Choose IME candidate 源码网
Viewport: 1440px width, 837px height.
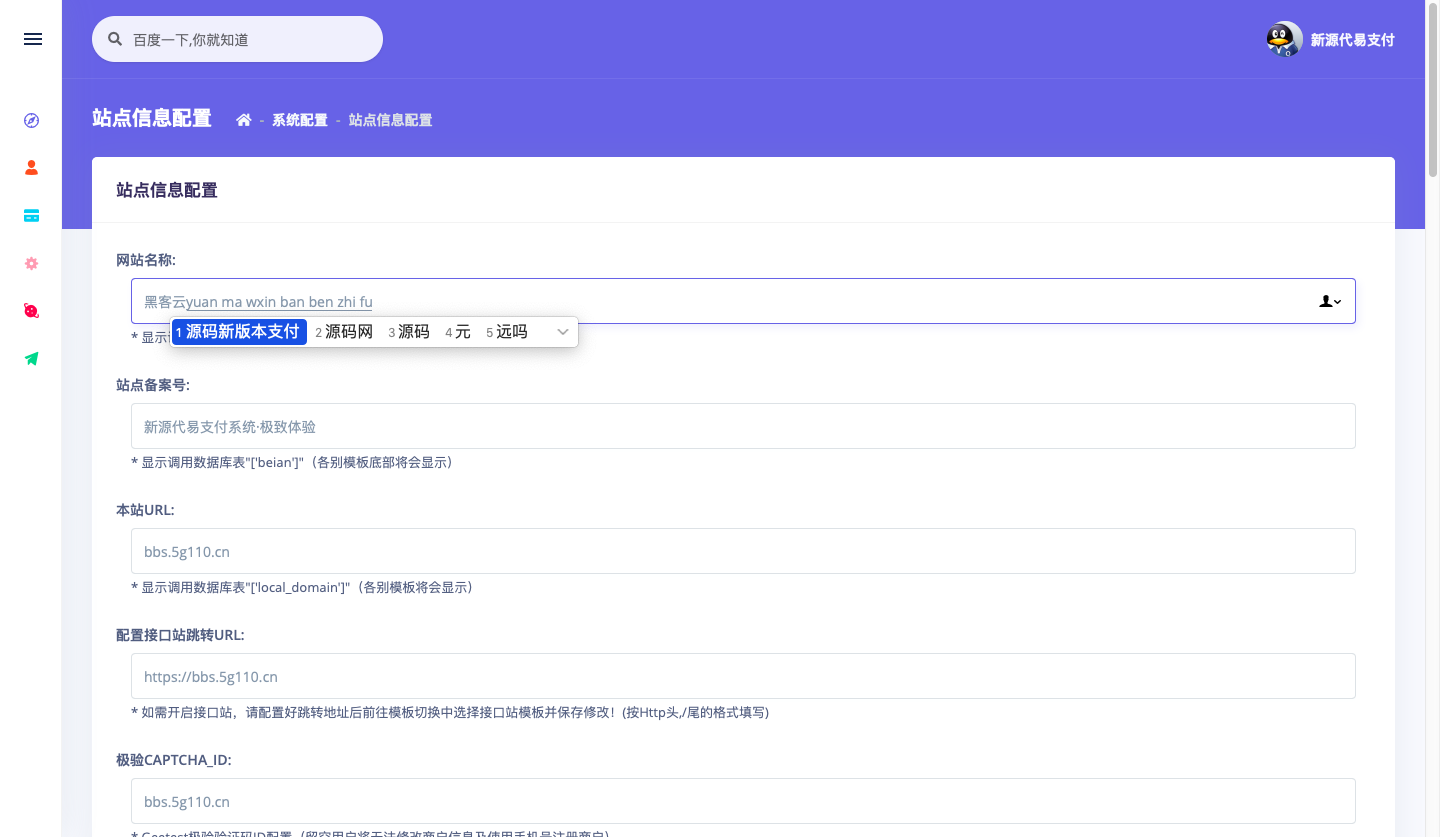(x=345, y=332)
